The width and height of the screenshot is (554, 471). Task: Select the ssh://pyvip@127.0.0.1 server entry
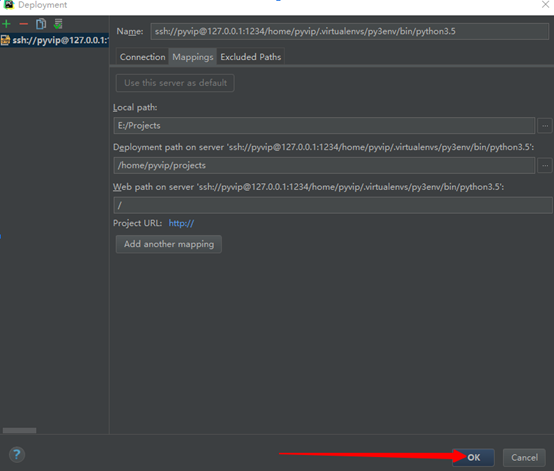[54, 40]
